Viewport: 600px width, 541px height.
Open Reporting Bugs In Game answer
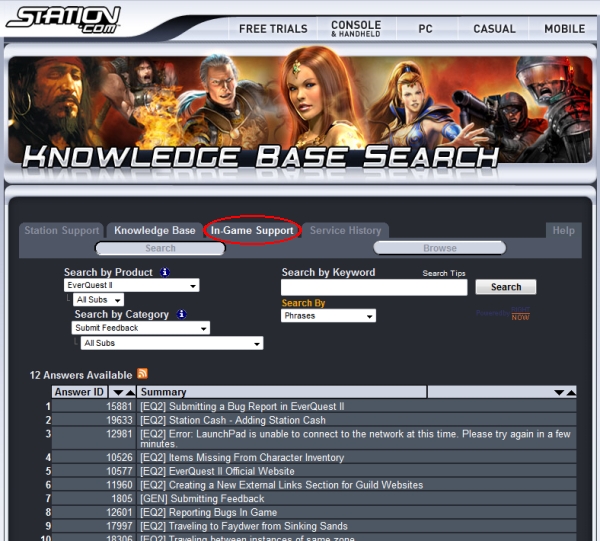[209, 513]
